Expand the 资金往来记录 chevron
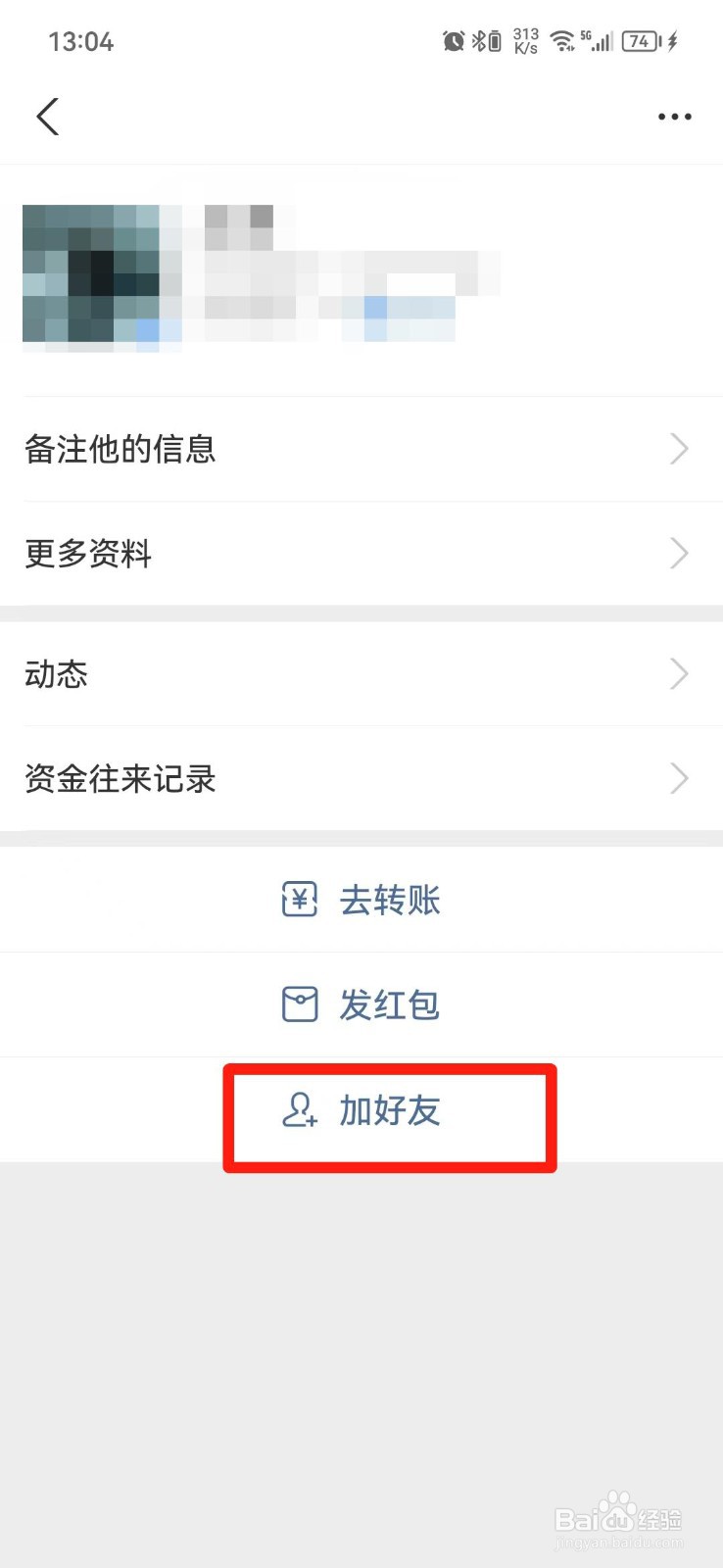723x1568 pixels. point(679,779)
